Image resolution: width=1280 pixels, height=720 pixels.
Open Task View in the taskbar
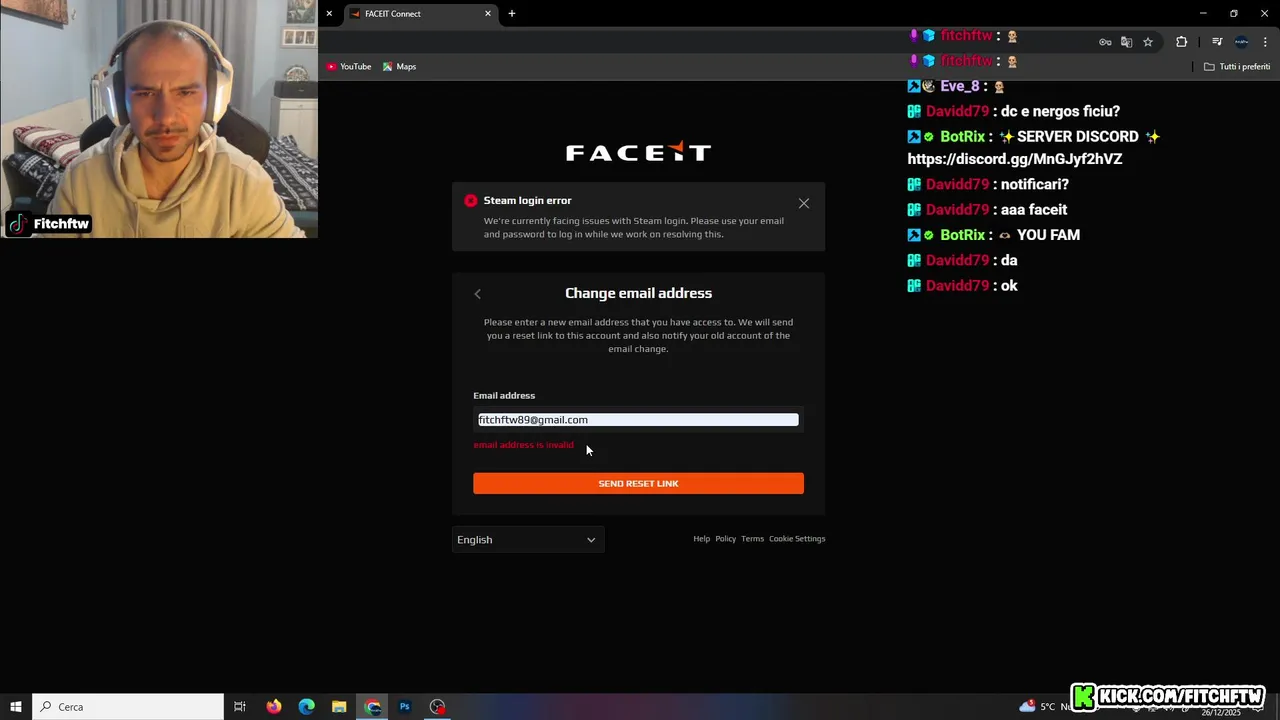coord(240,707)
